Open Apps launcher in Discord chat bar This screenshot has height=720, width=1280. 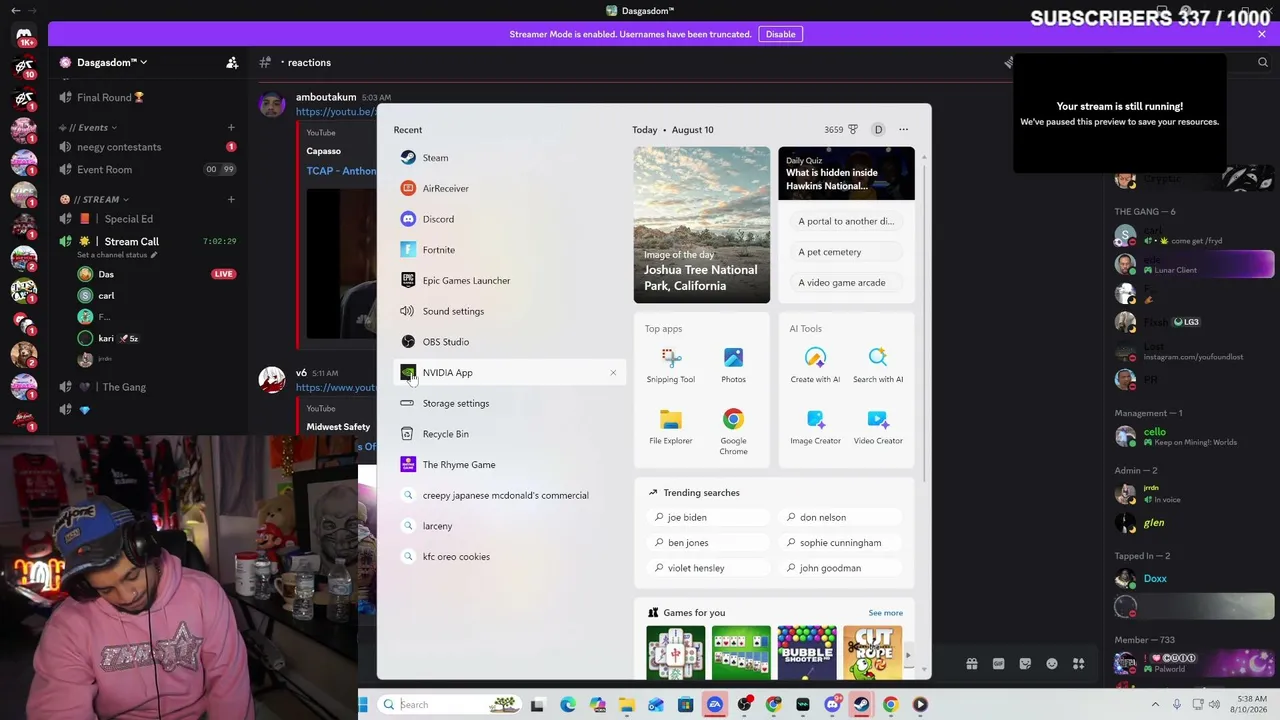tap(1079, 664)
